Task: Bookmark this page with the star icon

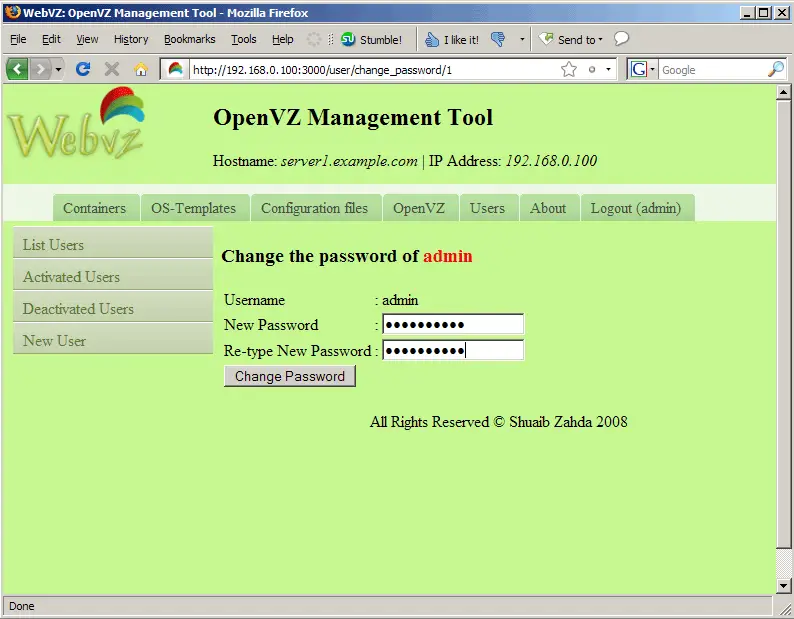Action: (569, 69)
